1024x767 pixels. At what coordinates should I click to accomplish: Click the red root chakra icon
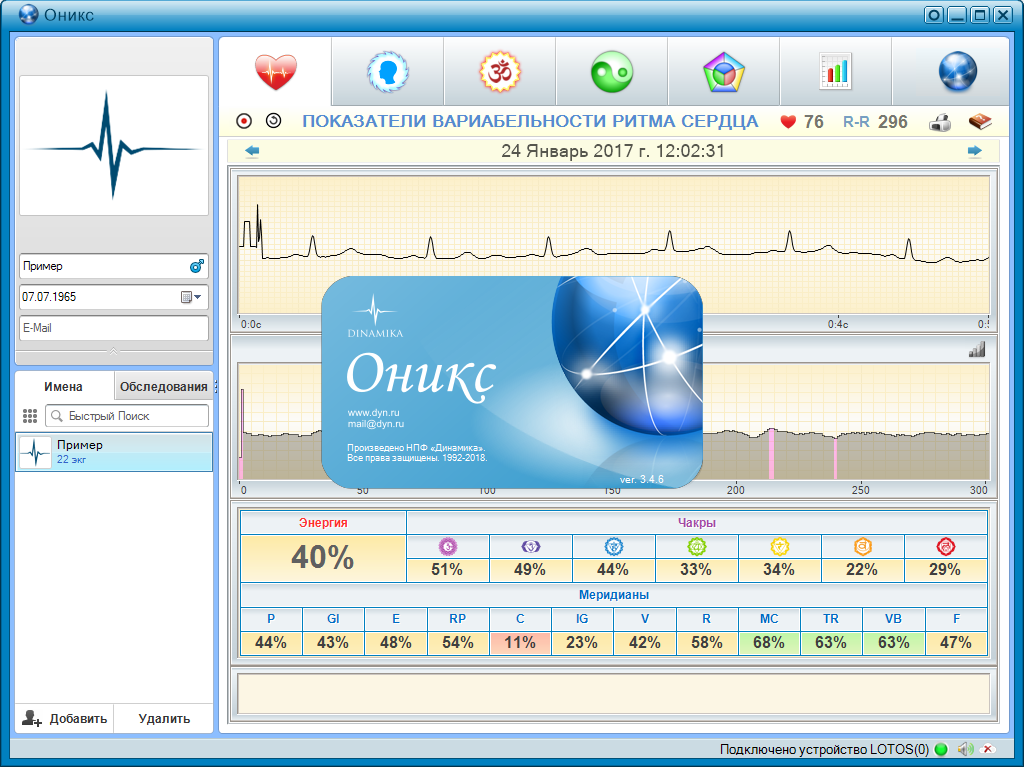945,546
